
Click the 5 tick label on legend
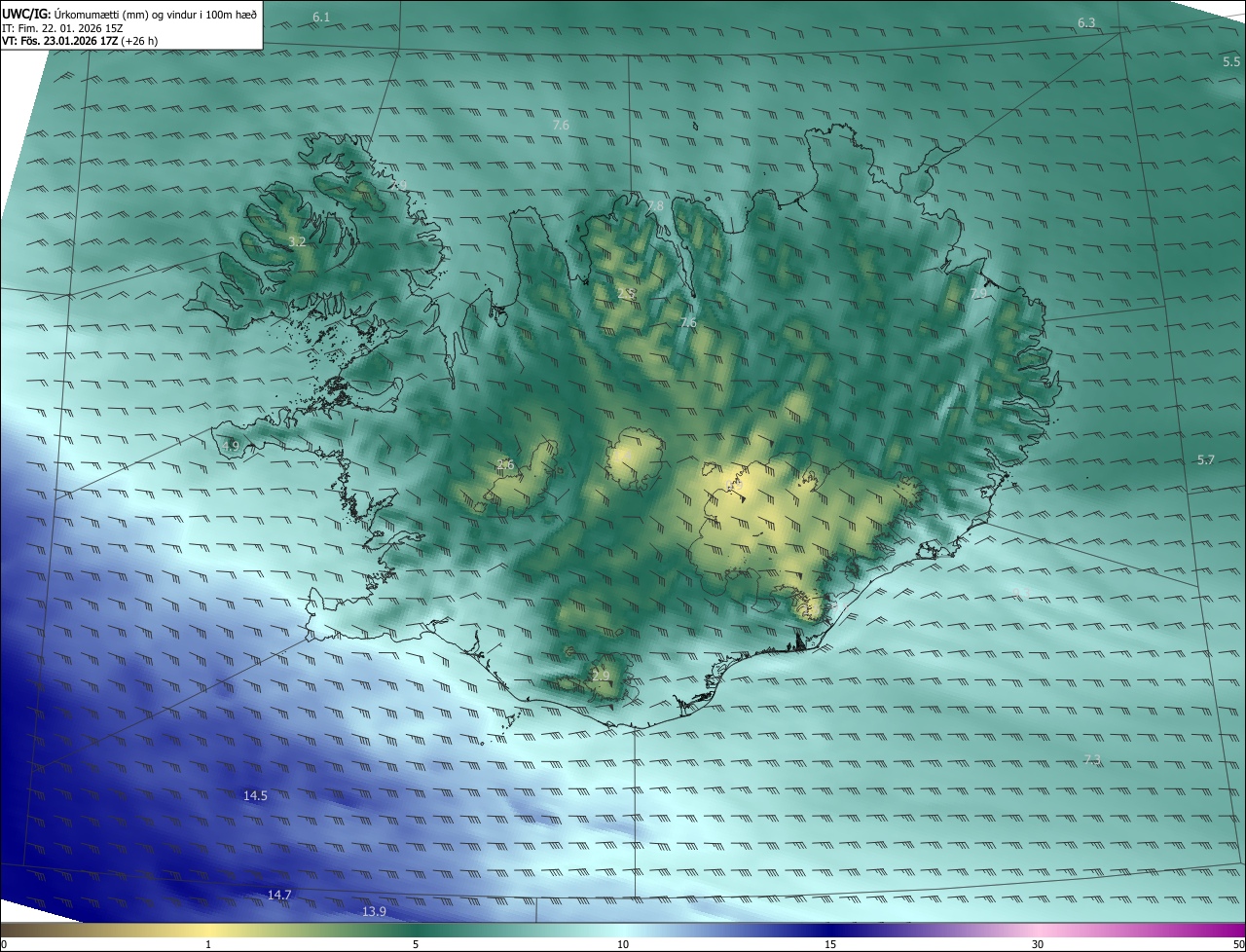click(416, 944)
